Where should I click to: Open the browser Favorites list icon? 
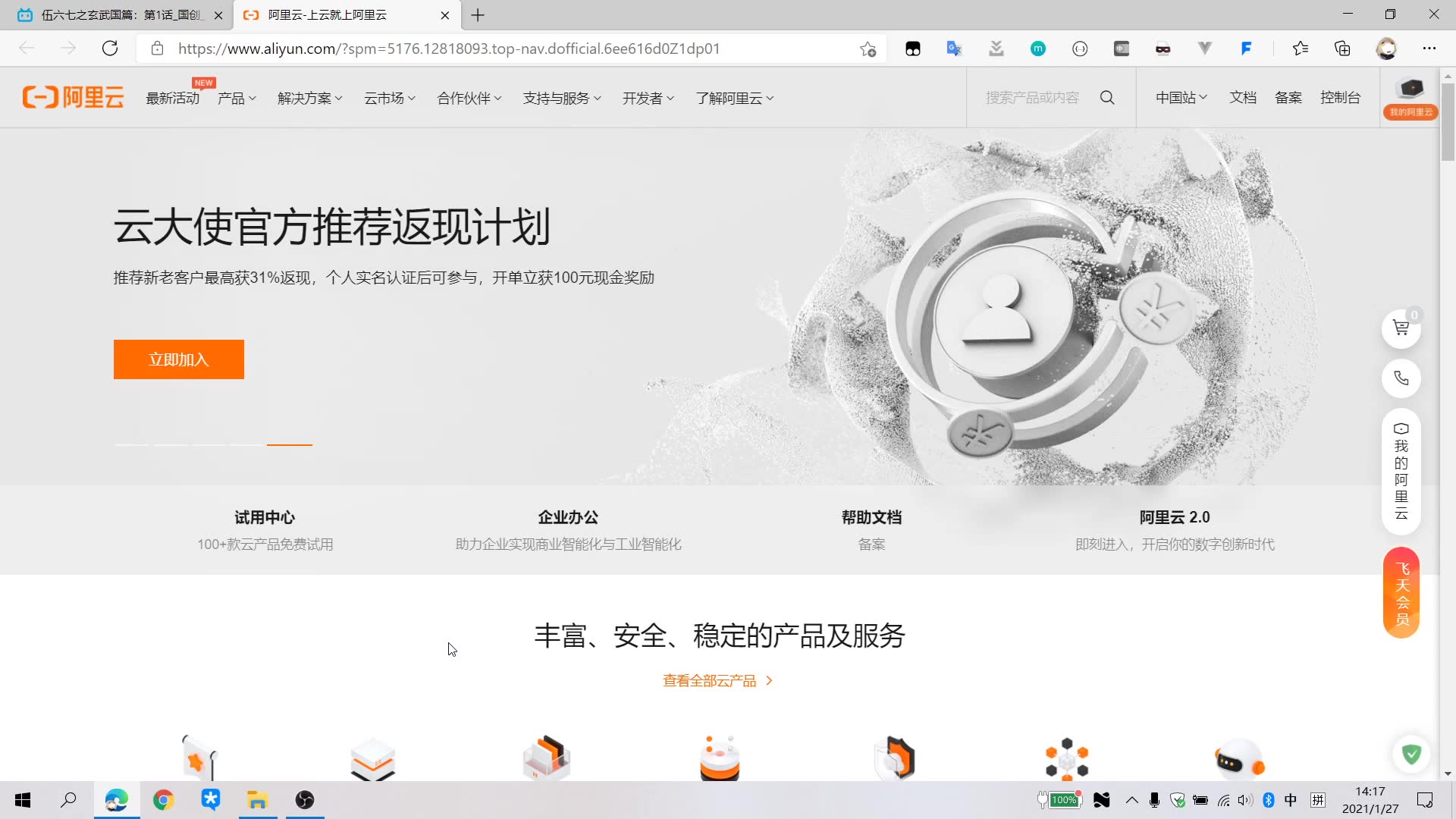click(1301, 49)
